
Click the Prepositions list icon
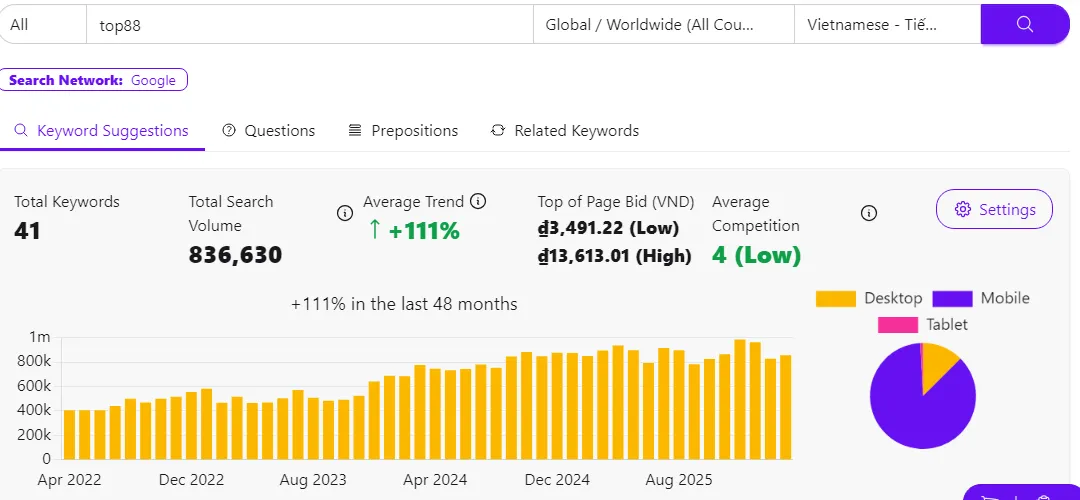click(355, 131)
